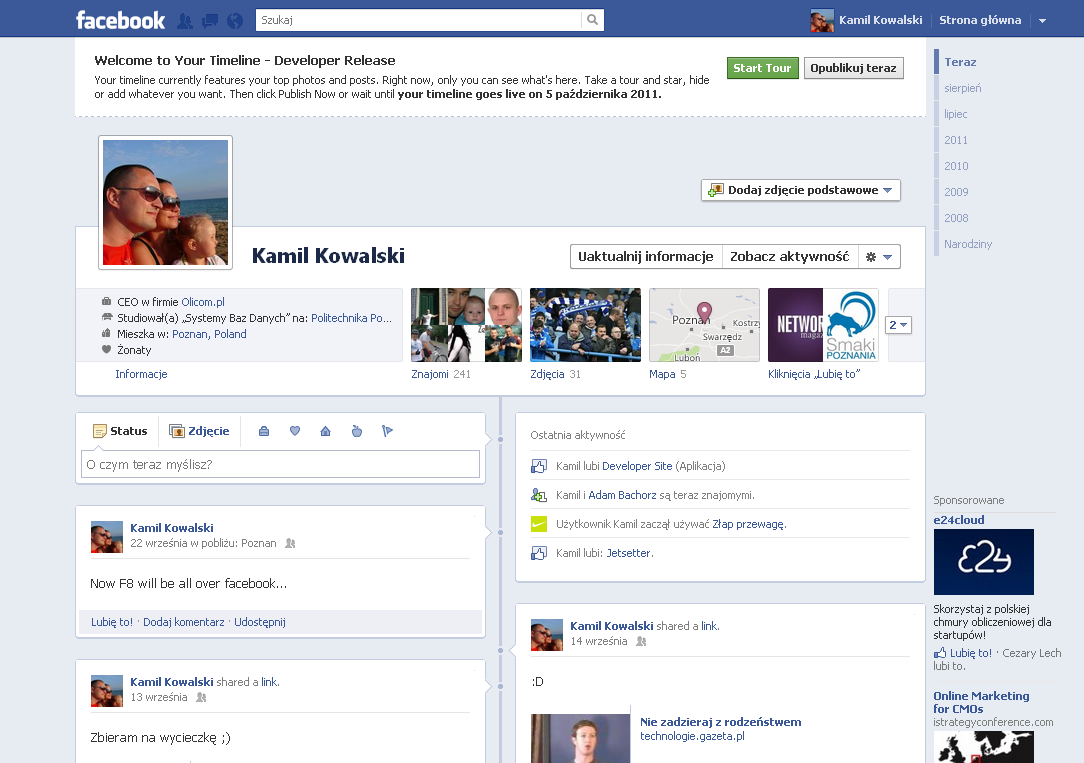Viewport: 1084px width, 763px height.
Task: Open the notifications globe icon
Action: coord(235,20)
